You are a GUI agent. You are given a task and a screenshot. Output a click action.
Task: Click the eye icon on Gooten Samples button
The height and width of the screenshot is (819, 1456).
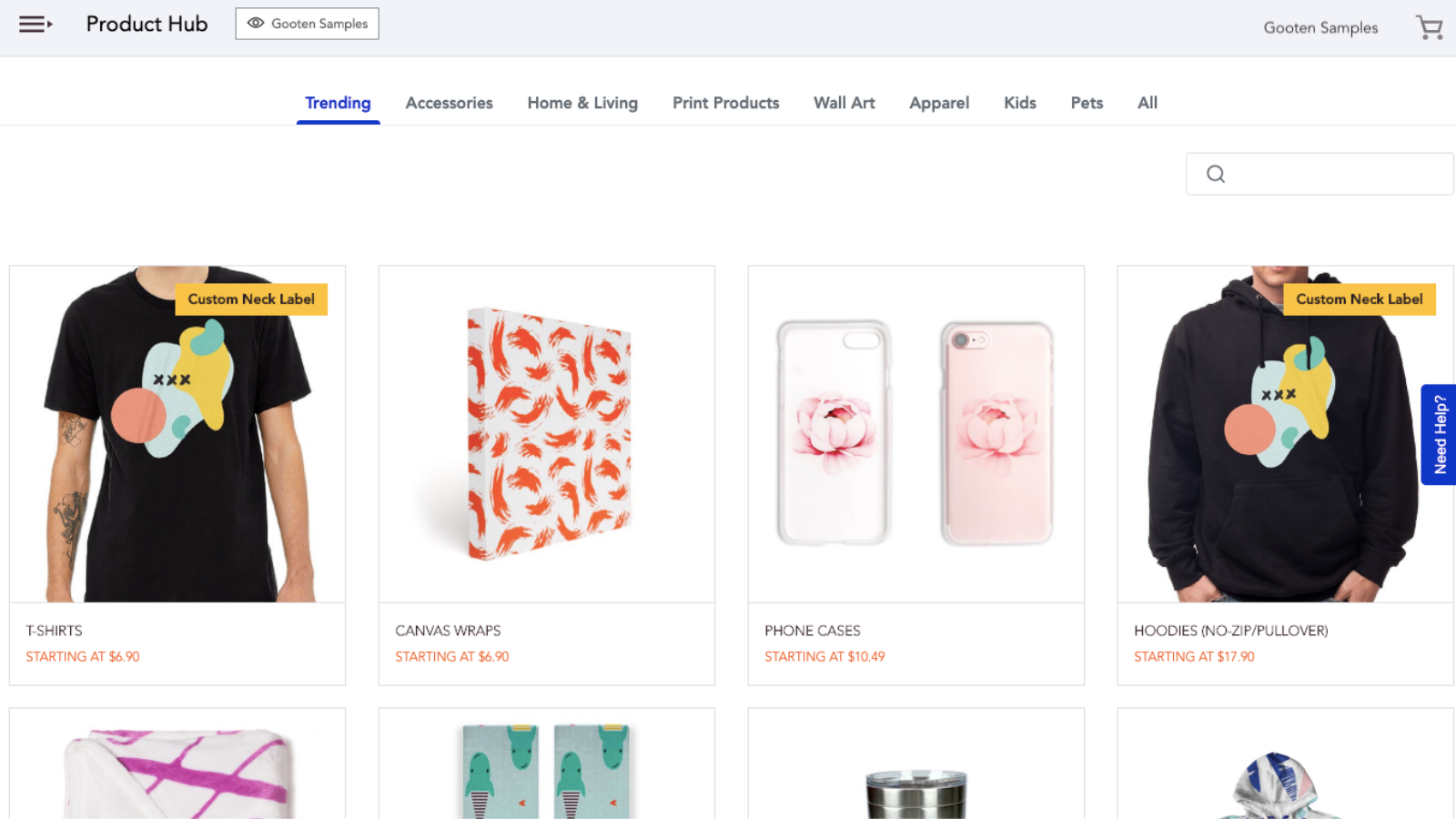pyautogui.click(x=256, y=24)
